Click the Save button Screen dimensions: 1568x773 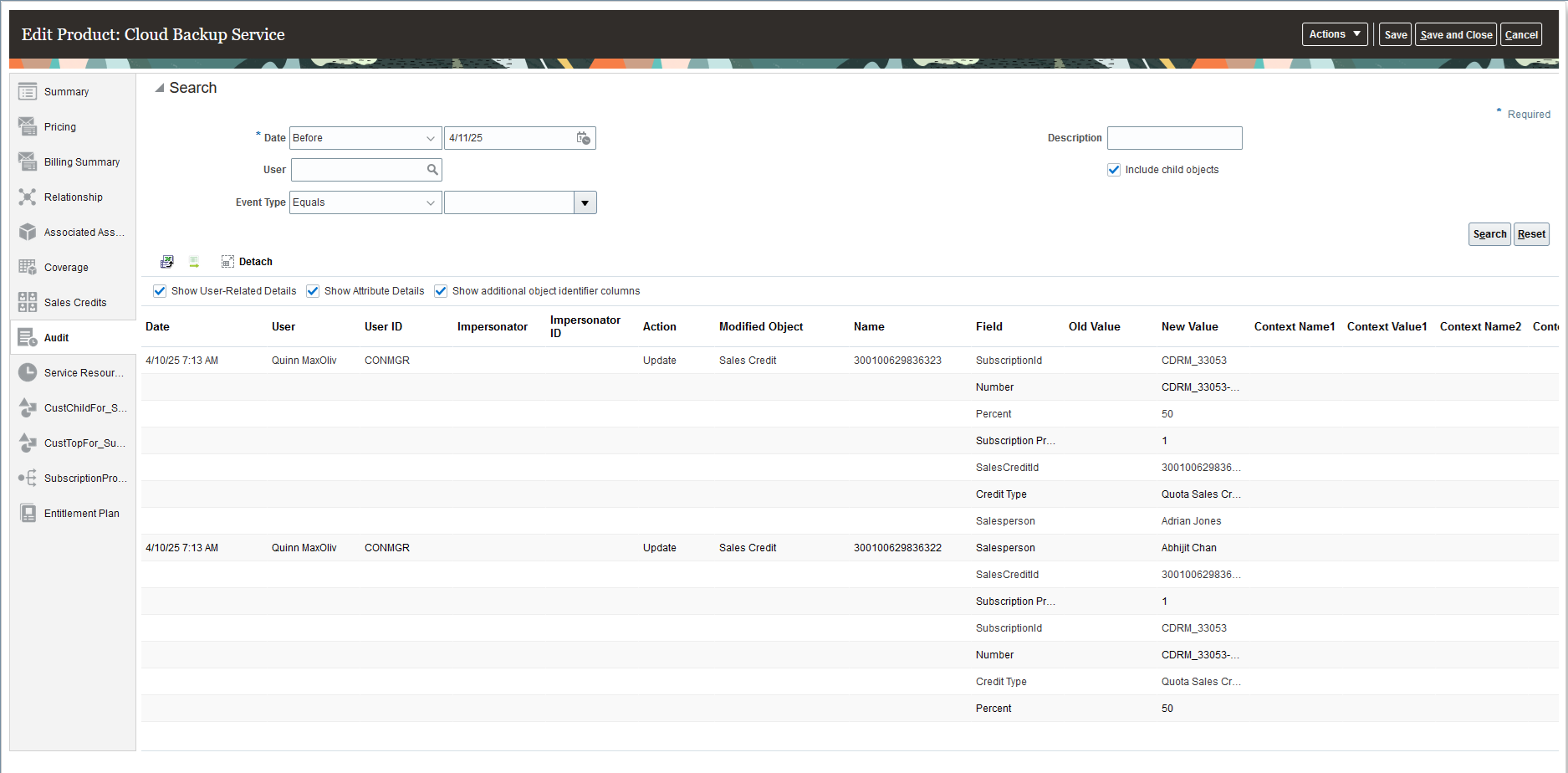[1395, 34]
